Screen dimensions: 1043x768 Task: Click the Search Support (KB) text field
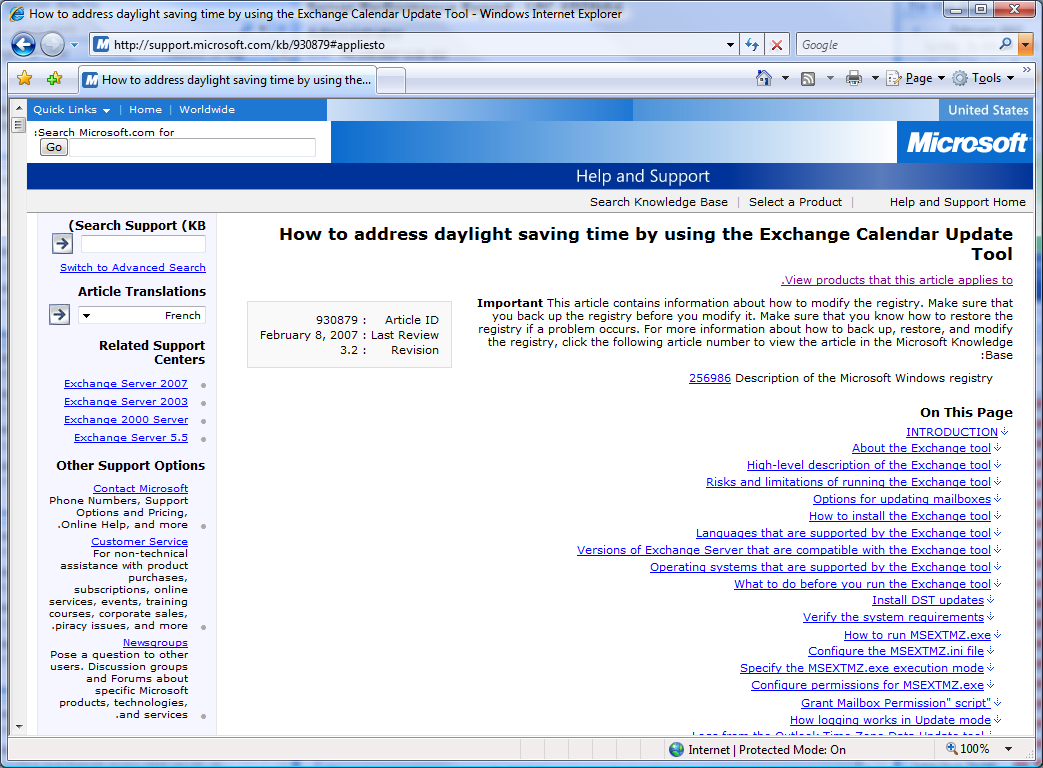pos(143,244)
